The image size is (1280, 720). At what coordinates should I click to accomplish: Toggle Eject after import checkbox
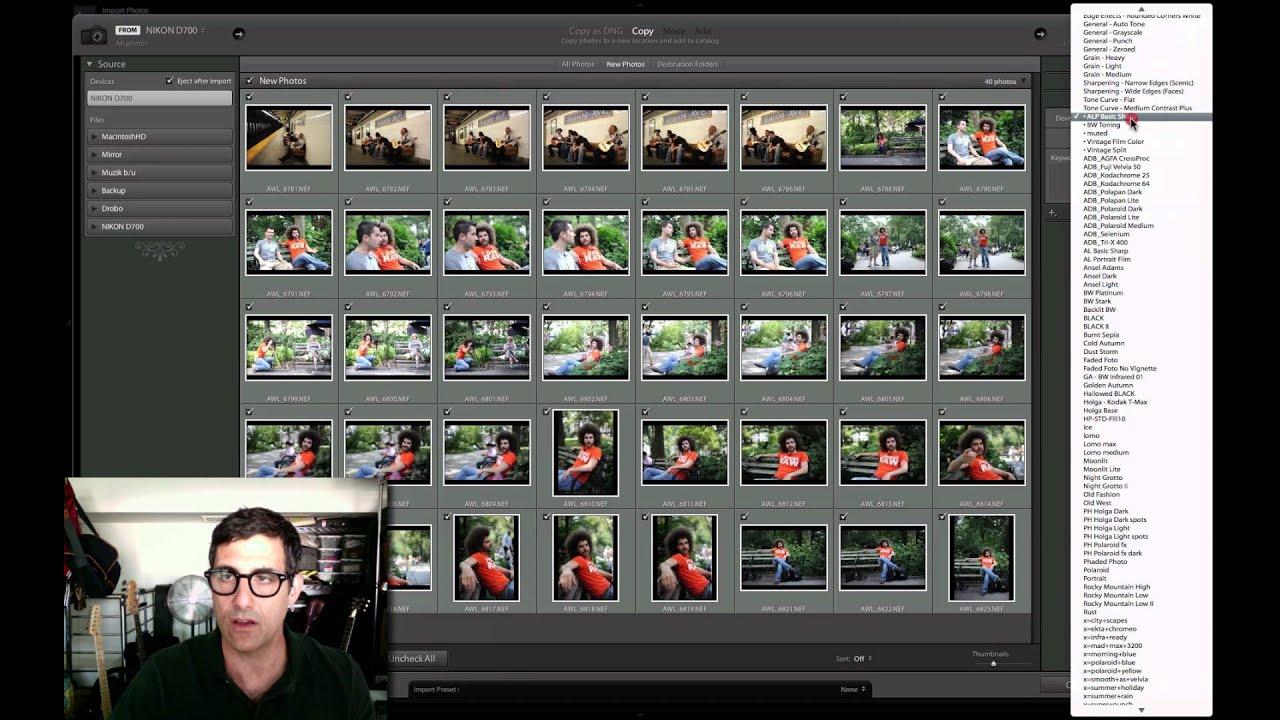click(170, 81)
